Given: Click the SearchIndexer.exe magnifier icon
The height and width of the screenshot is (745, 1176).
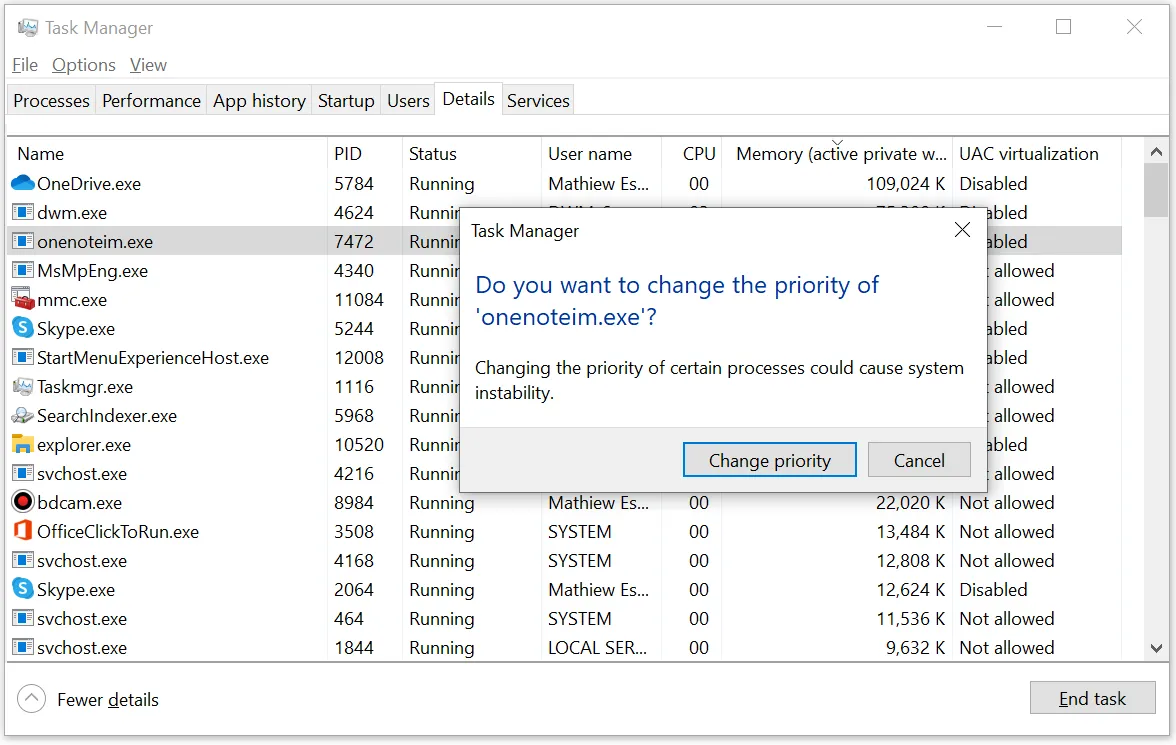Looking at the screenshot, I should coord(23,416).
